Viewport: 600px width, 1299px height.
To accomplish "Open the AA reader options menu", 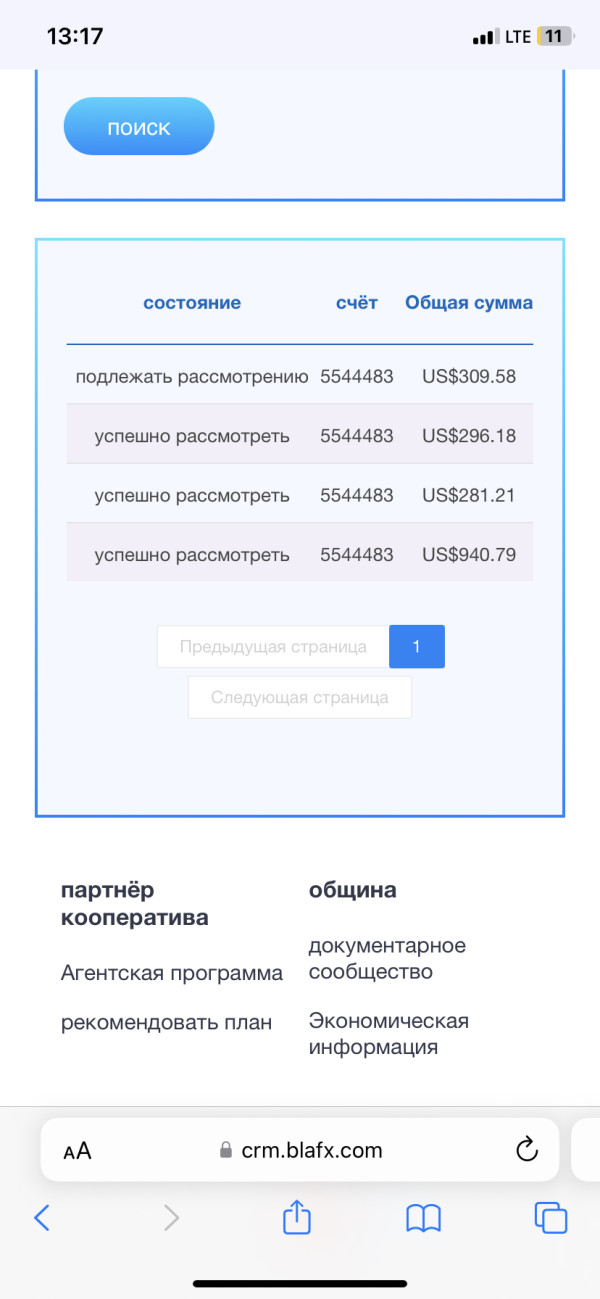I will point(77,1151).
